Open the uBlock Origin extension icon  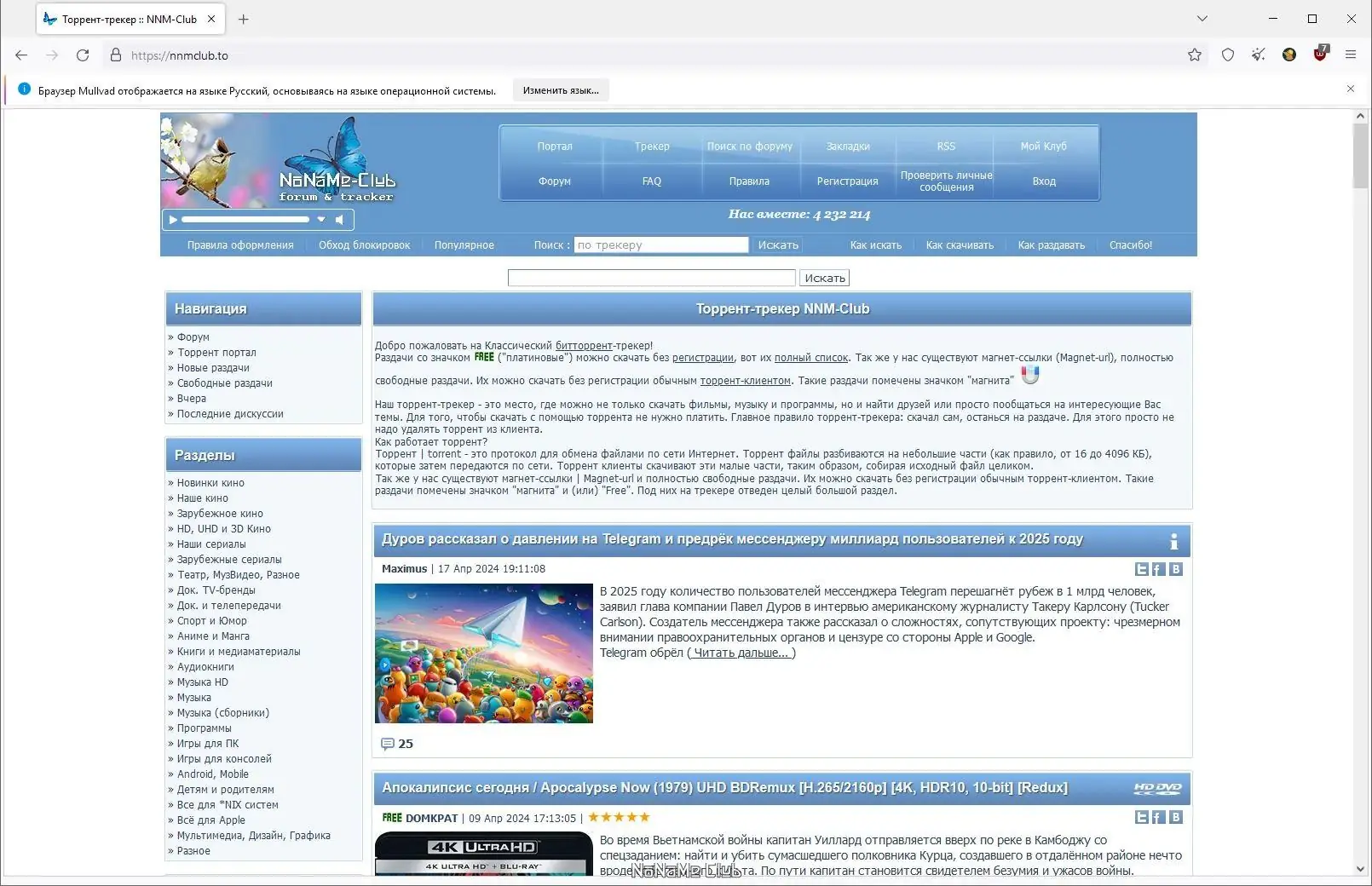click(1320, 54)
